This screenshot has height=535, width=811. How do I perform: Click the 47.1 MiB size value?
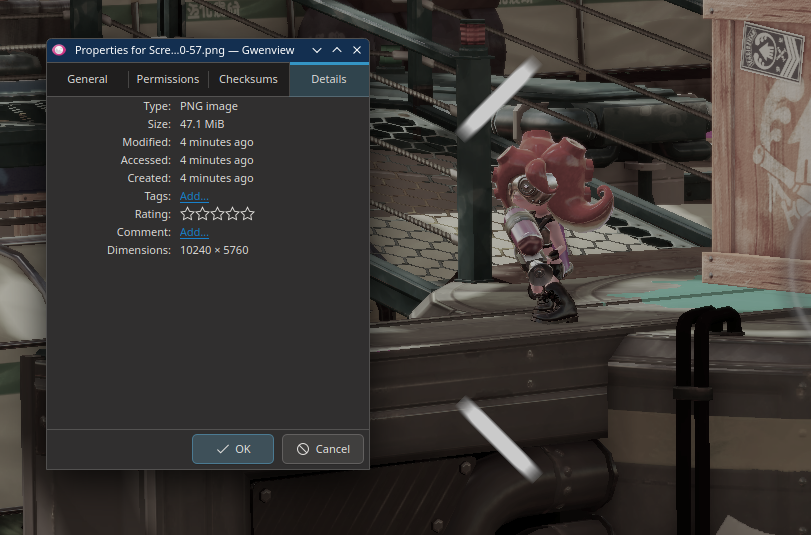click(x=202, y=124)
